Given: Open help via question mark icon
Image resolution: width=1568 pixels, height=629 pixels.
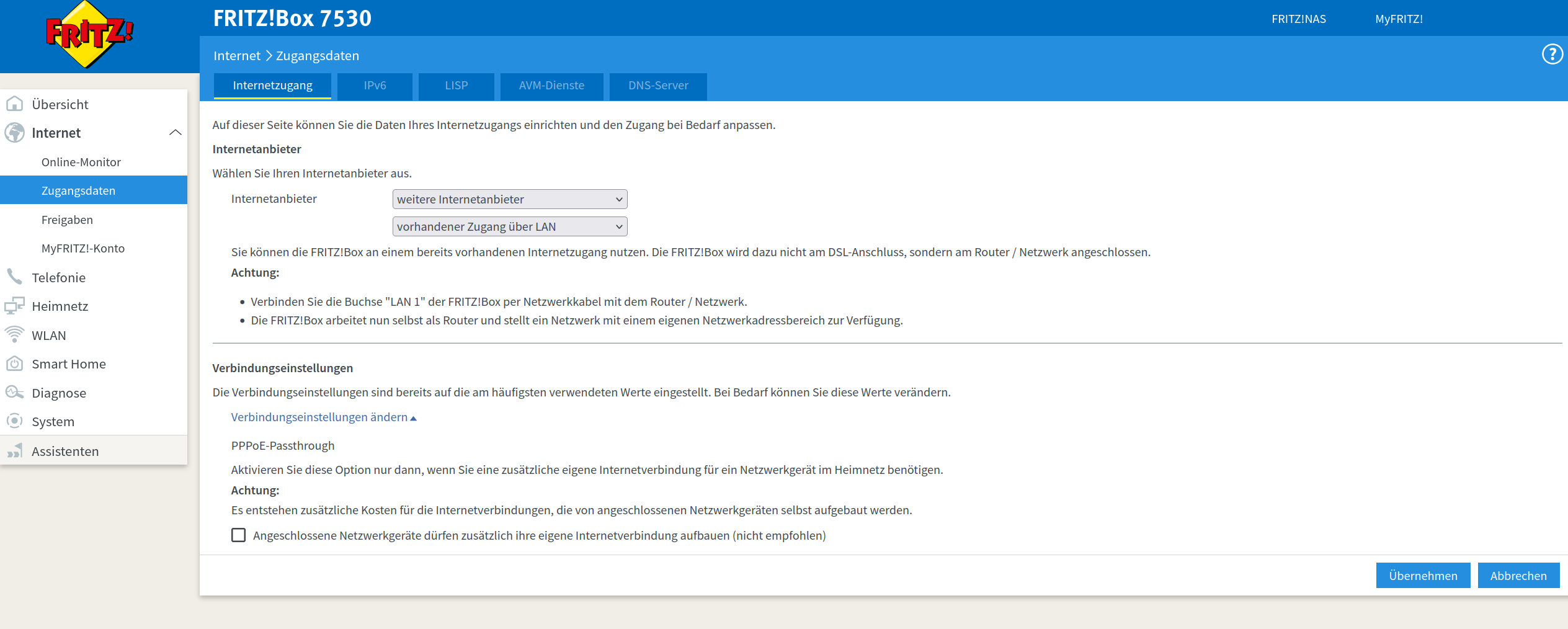Looking at the screenshot, I should tap(1552, 55).
